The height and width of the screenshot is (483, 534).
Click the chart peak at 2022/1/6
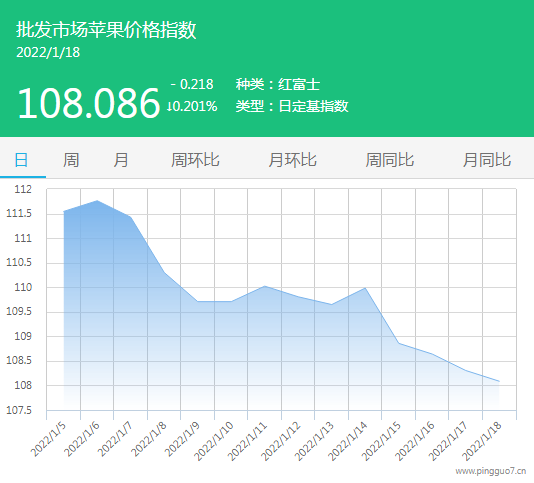(97, 201)
